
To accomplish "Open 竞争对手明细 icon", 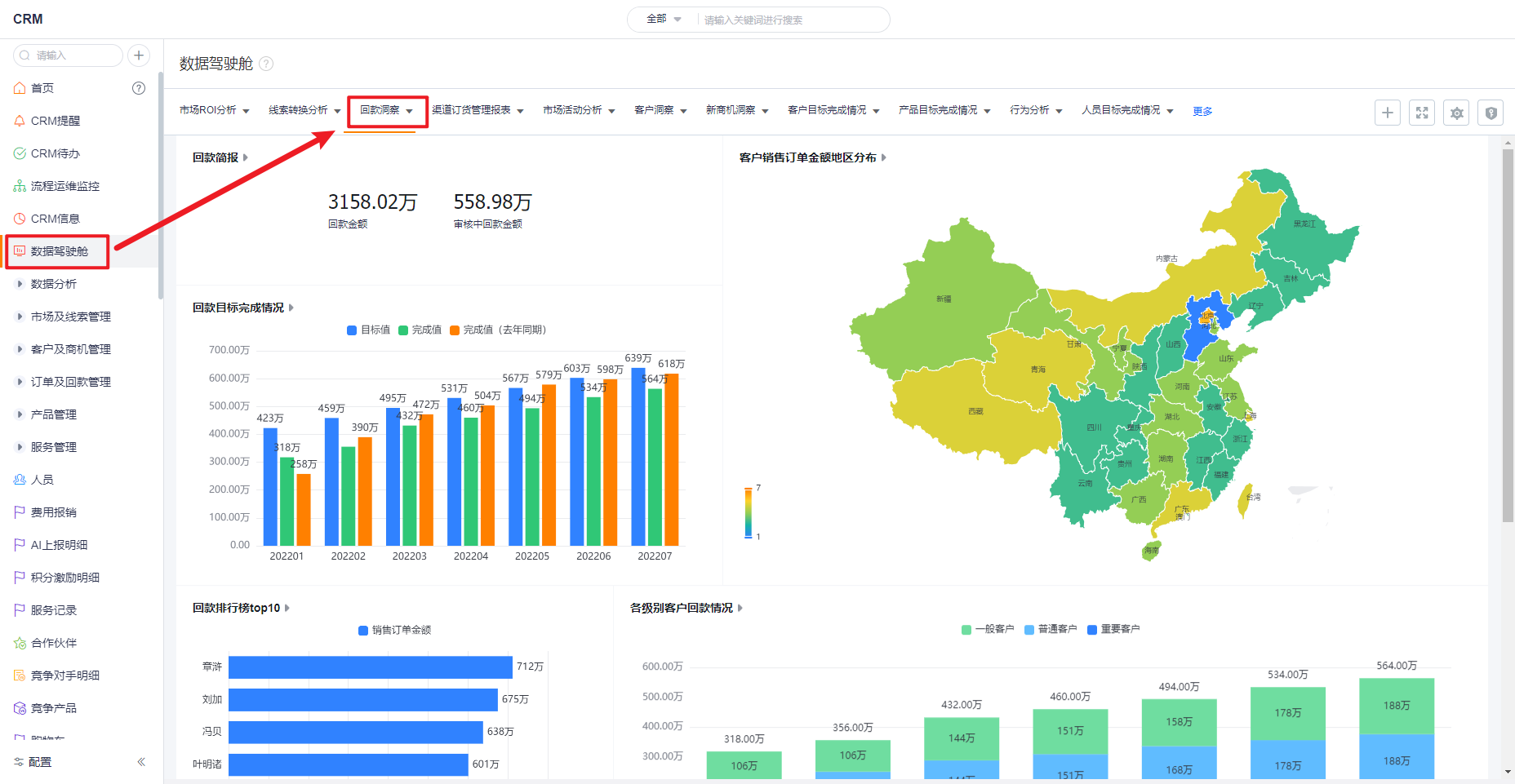I will 20,675.
